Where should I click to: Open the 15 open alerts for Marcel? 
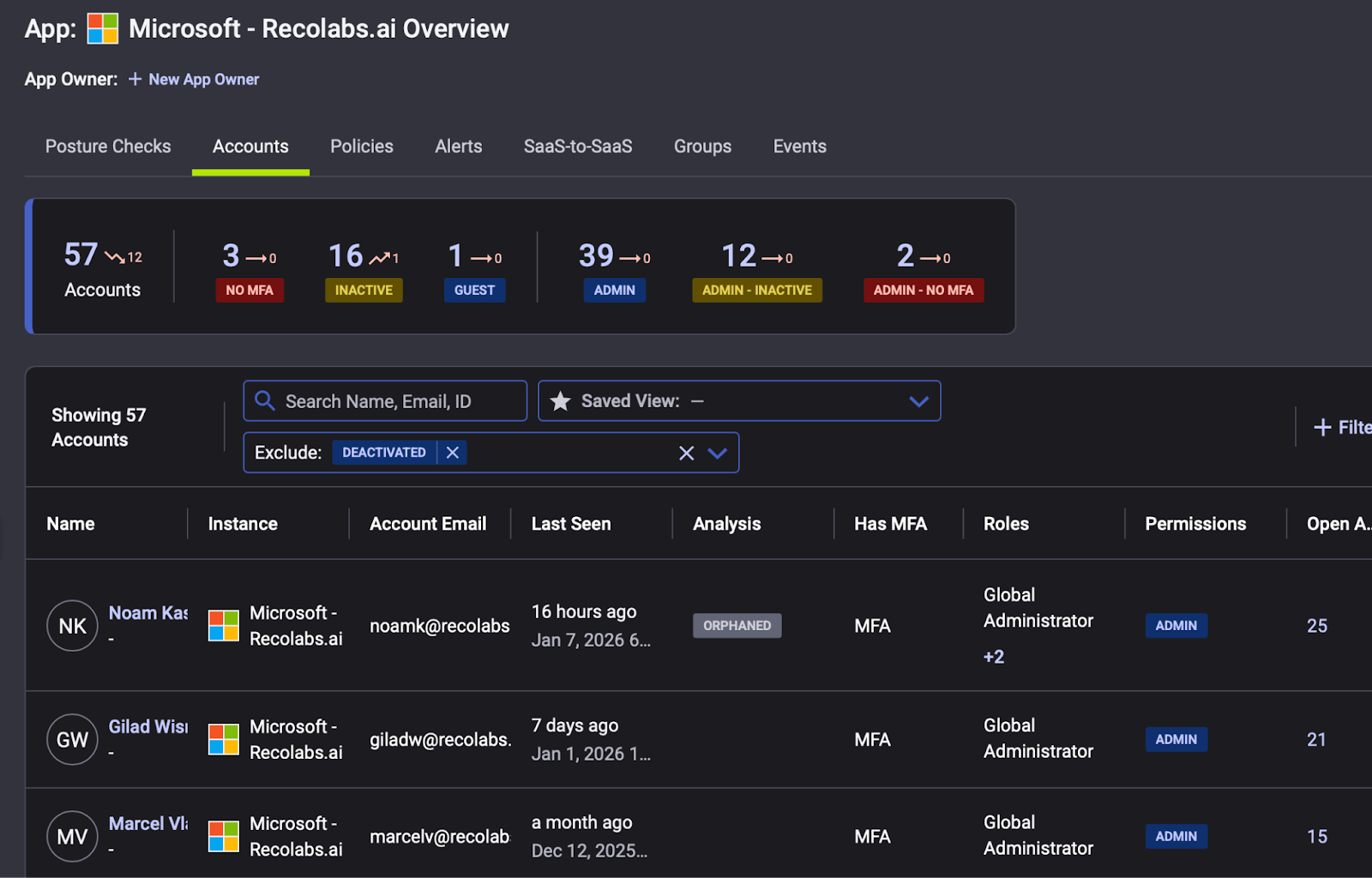1317,836
